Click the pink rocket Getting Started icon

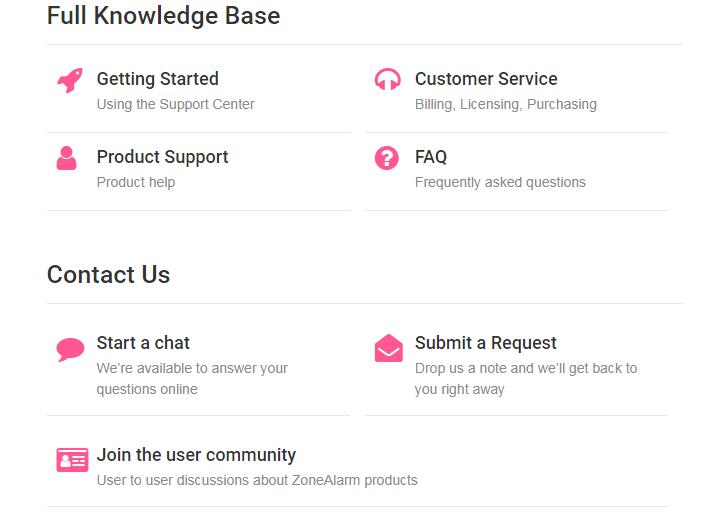click(x=70, y=81)
